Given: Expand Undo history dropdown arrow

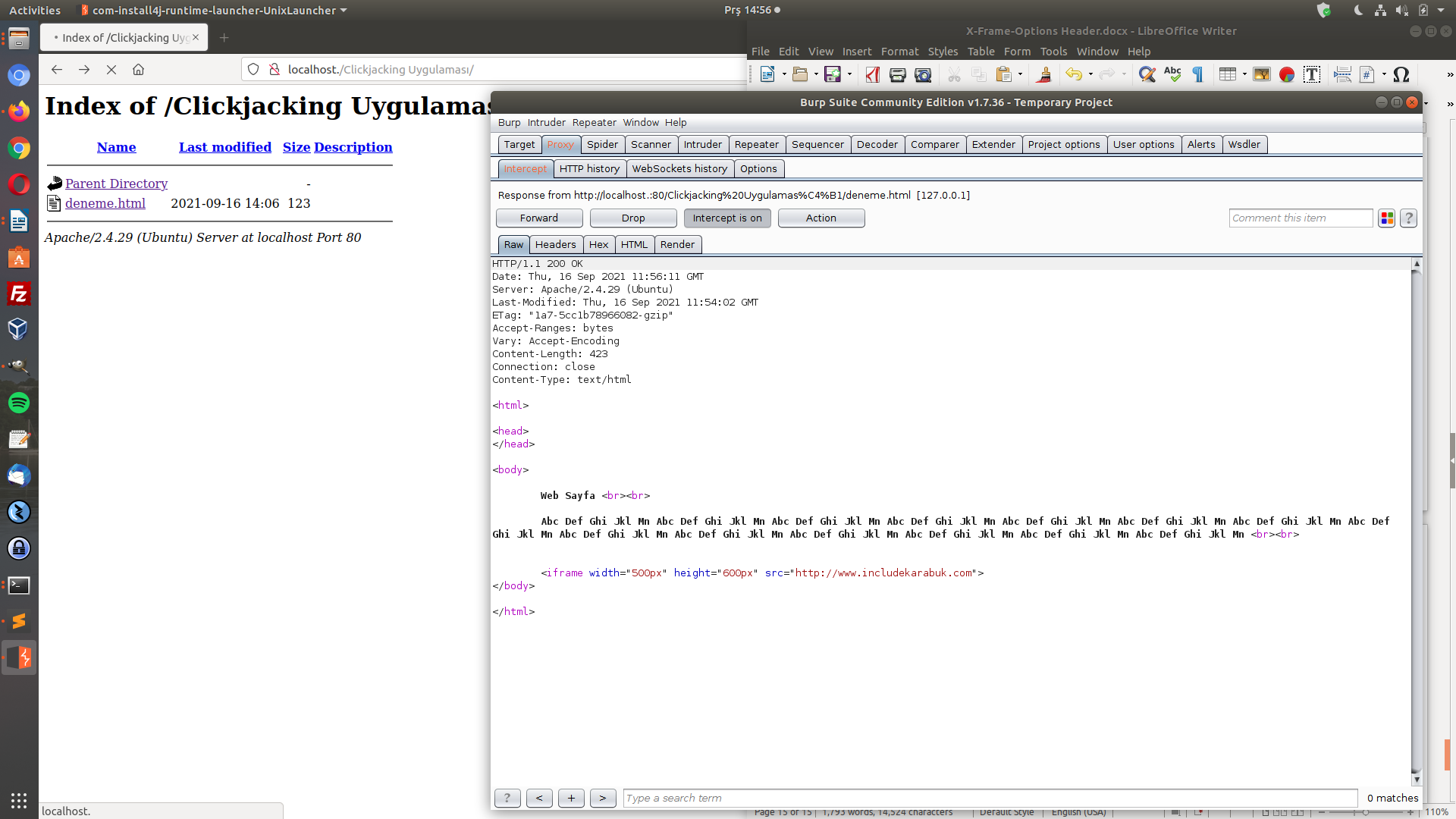Looking at the screenshot, I should (1090, 74).
